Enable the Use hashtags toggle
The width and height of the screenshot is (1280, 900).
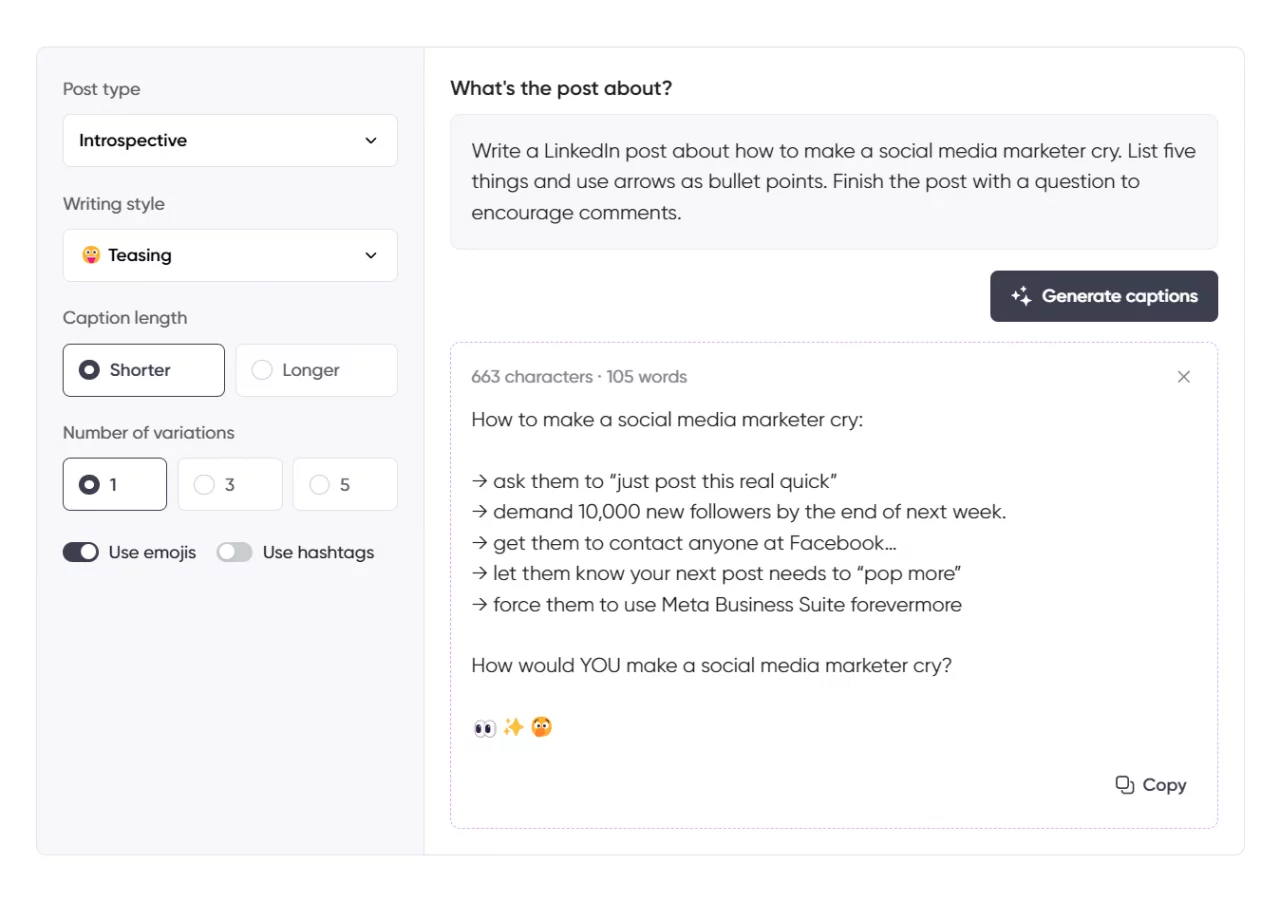(234, 551)
